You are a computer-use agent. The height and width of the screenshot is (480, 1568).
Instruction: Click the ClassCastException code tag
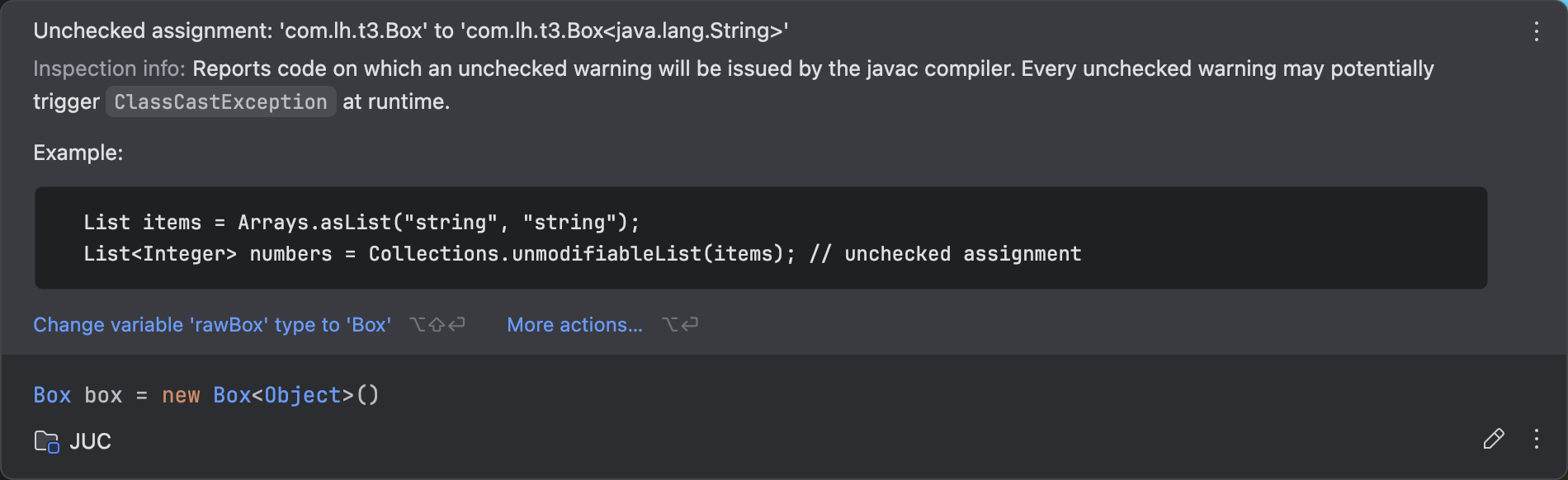pos(220,101)
